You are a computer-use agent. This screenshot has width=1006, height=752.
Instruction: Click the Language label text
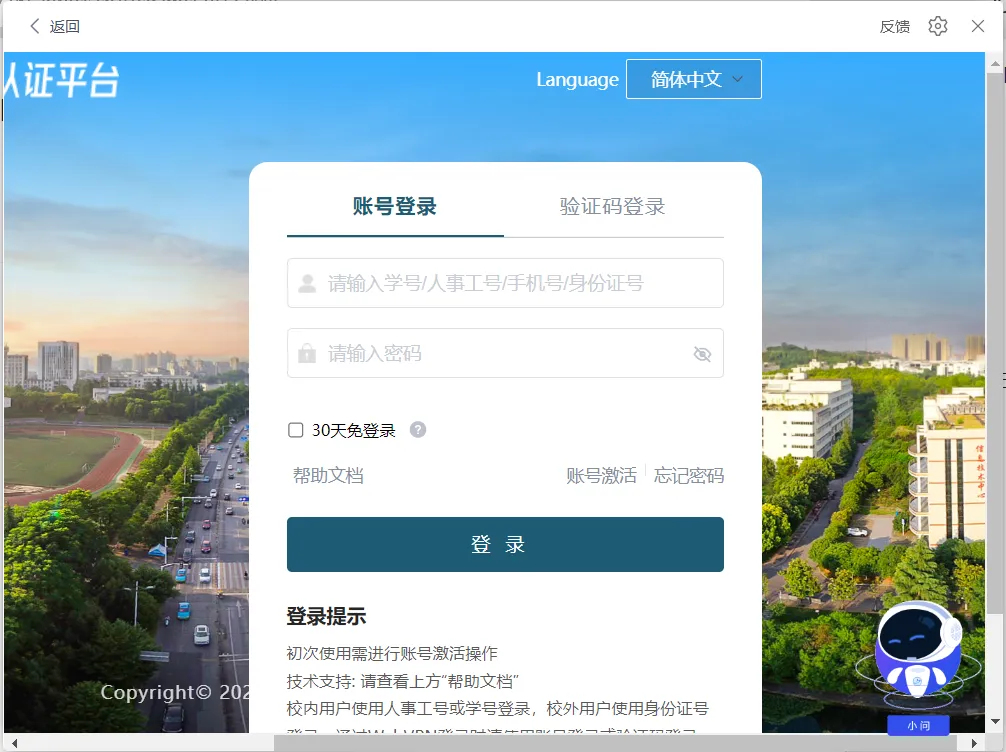577,80
